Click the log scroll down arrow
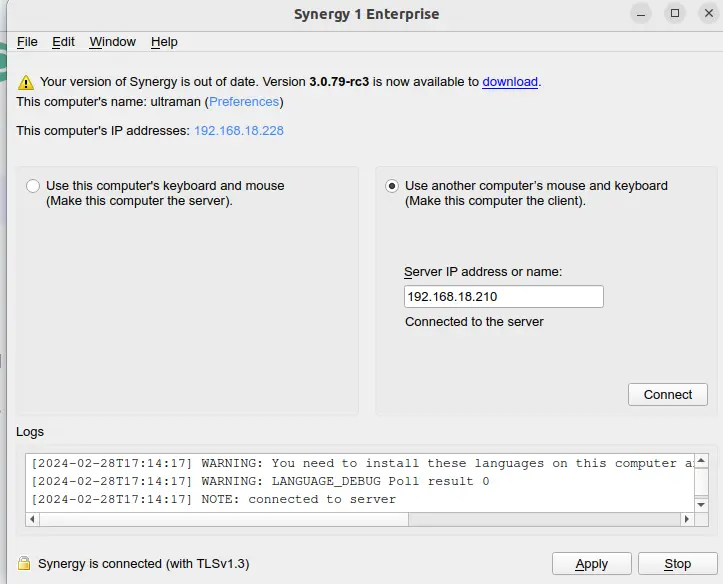The width and height of the screenshot is (723, 584). pyautogui.click(x=701, y=505)
